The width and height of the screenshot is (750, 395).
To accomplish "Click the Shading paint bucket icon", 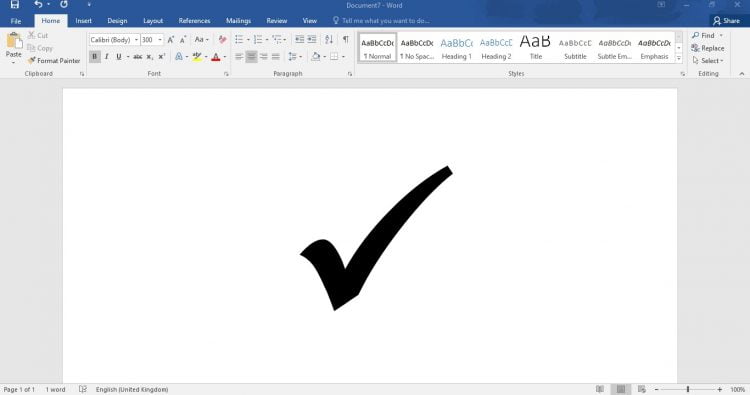I will tap(316, 56).
